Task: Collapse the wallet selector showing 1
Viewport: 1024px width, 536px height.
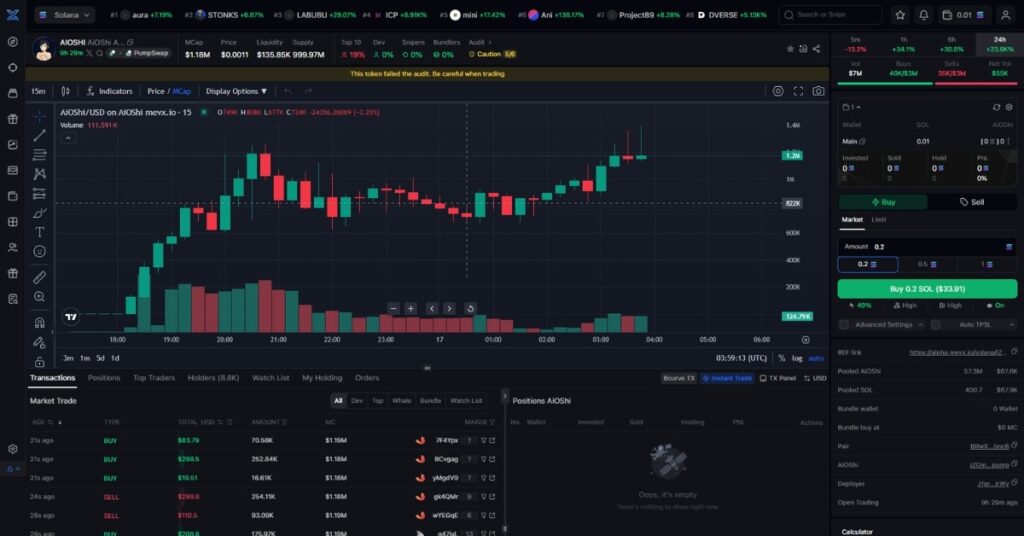Action: 852,107
